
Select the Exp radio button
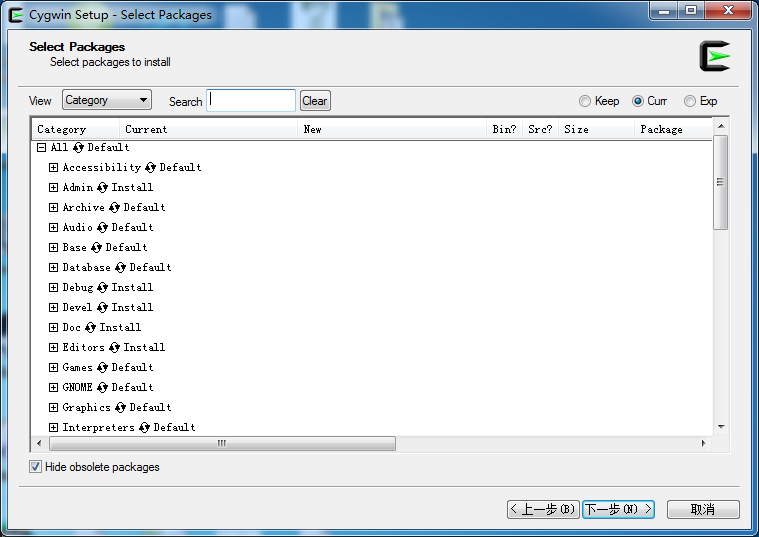click(x=690, y=101)
